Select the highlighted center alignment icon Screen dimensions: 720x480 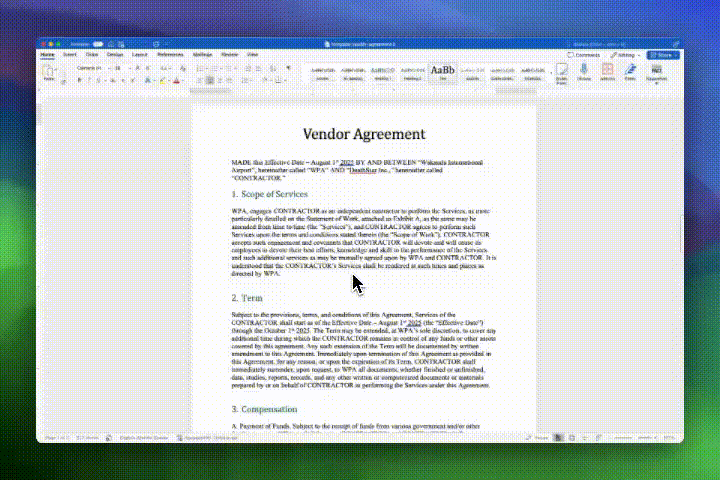210,80
